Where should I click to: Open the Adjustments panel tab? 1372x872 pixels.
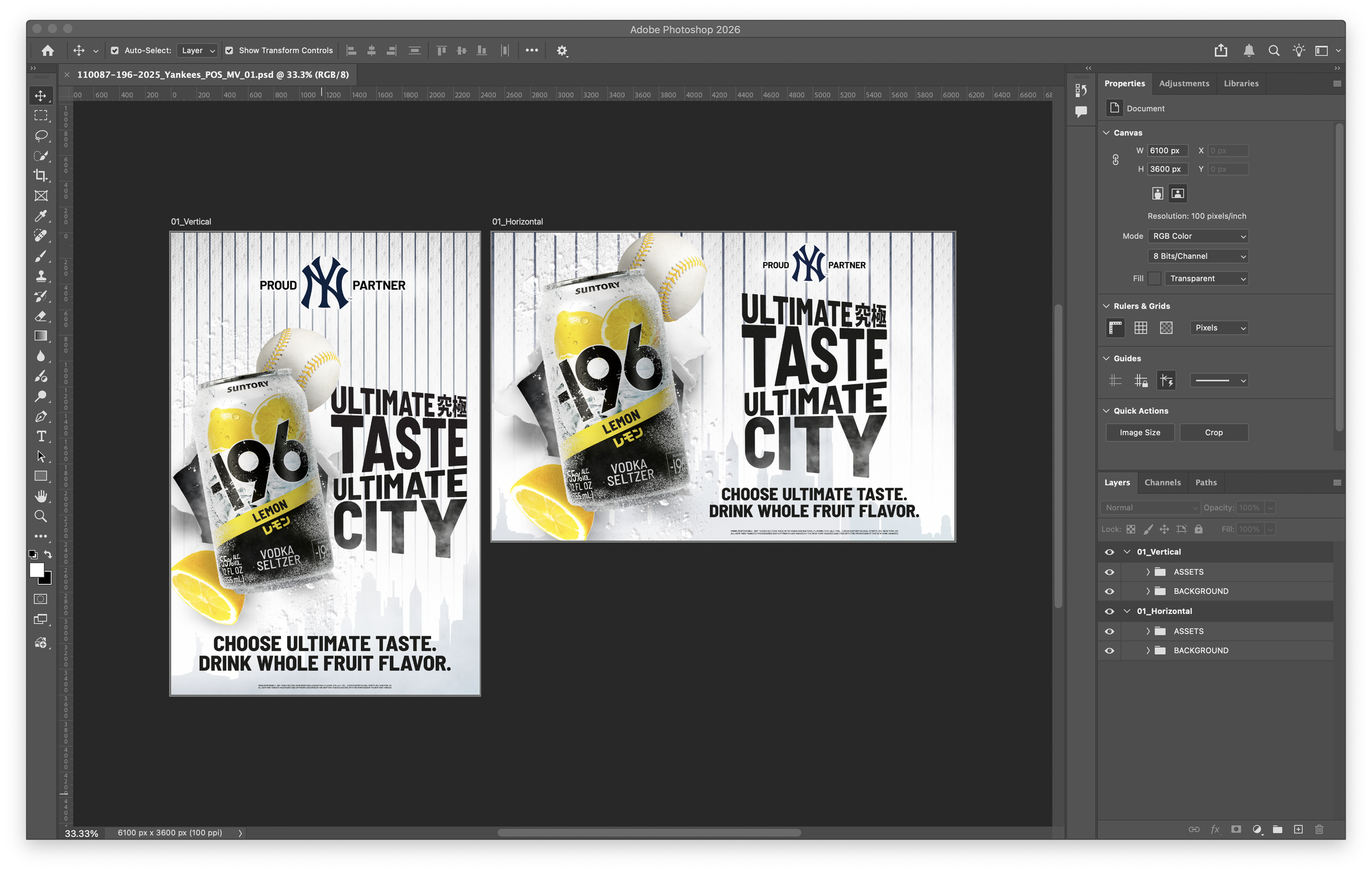coord(1183,83)
